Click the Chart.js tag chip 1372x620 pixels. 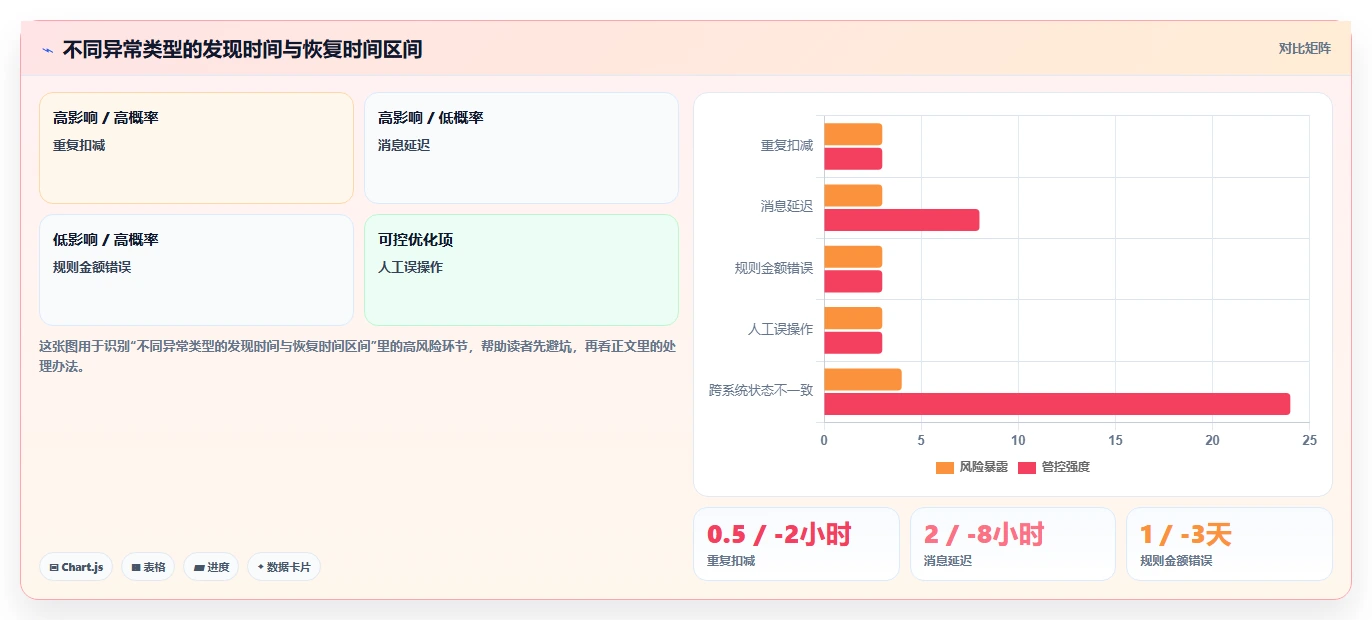coord(76,567)
